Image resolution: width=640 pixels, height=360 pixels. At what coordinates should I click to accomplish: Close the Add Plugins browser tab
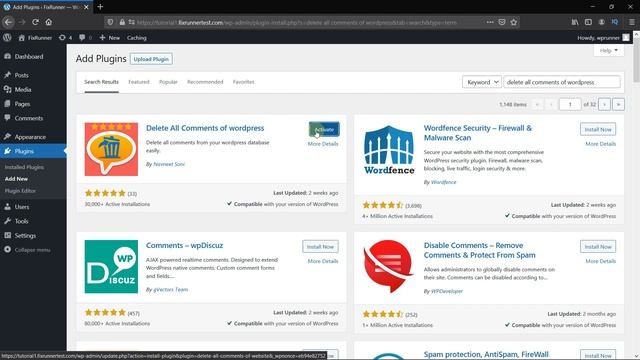pos(86,7)
